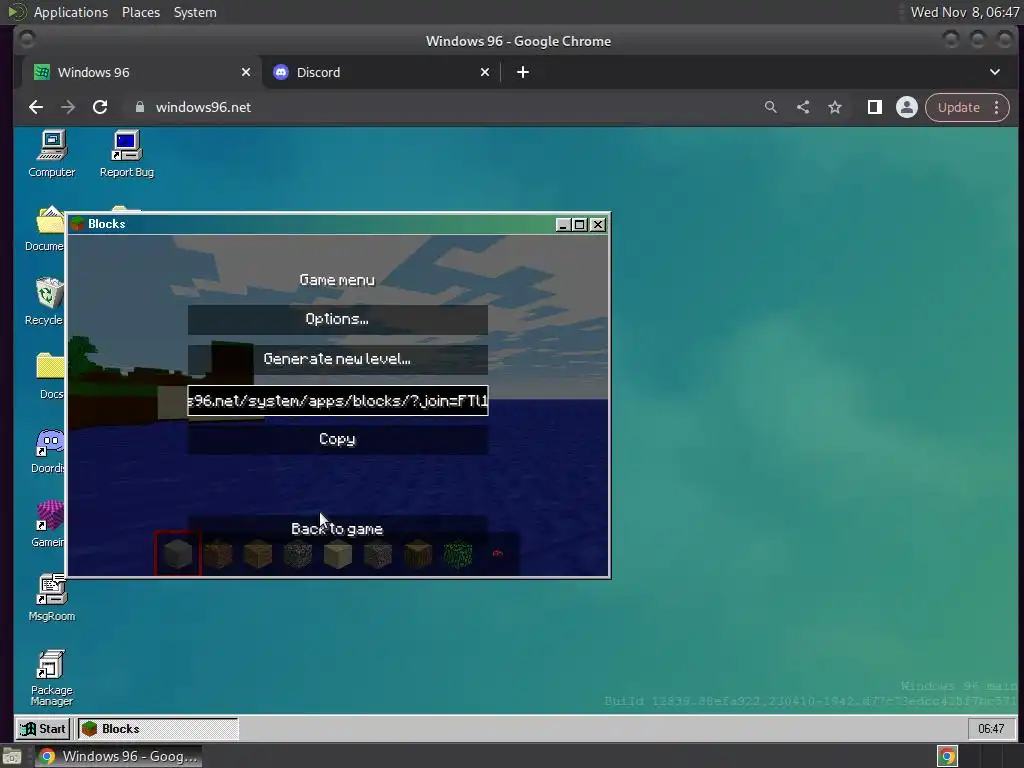Click the top panel date and time
Viewport: 1024px width, 768px height.
(965, 12)
